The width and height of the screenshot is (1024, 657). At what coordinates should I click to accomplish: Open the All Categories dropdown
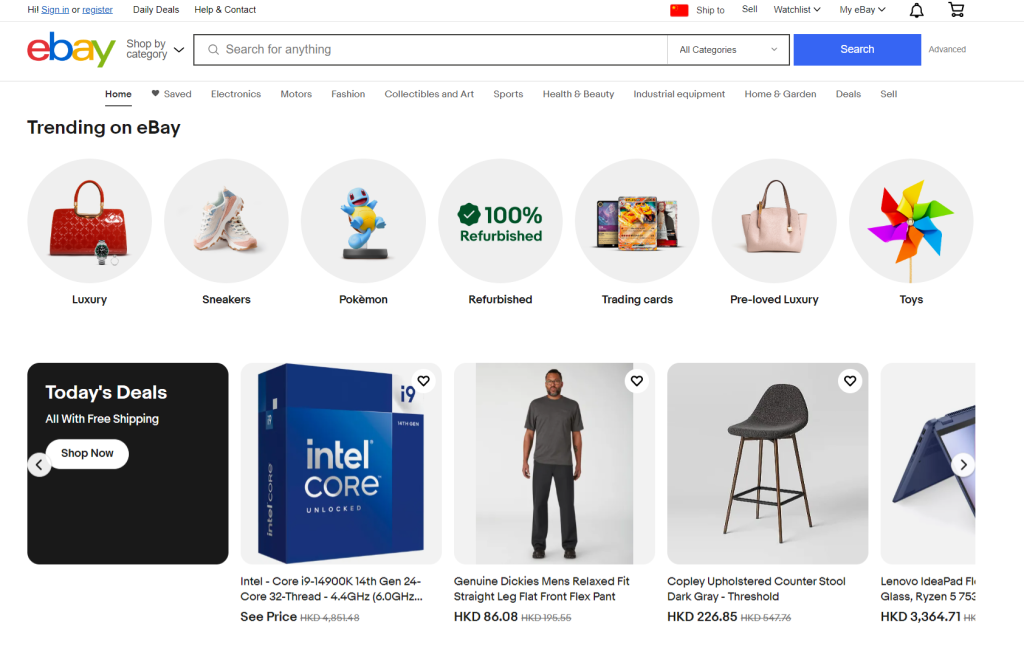728,49
